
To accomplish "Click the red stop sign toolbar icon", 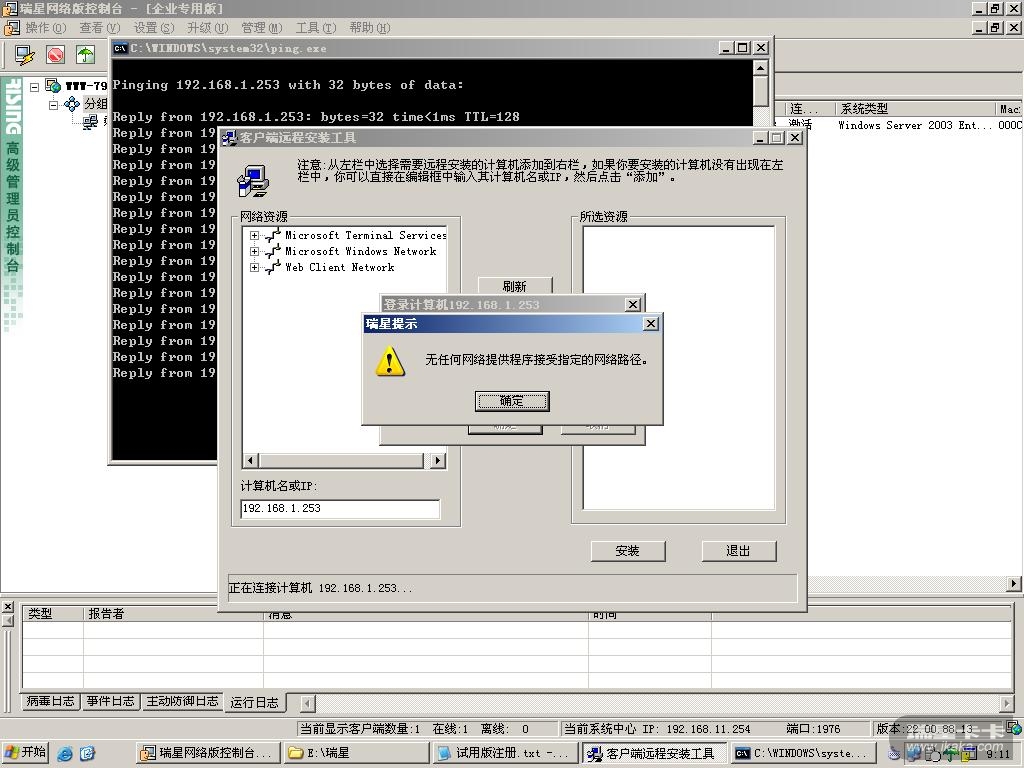I will (56, 55).
